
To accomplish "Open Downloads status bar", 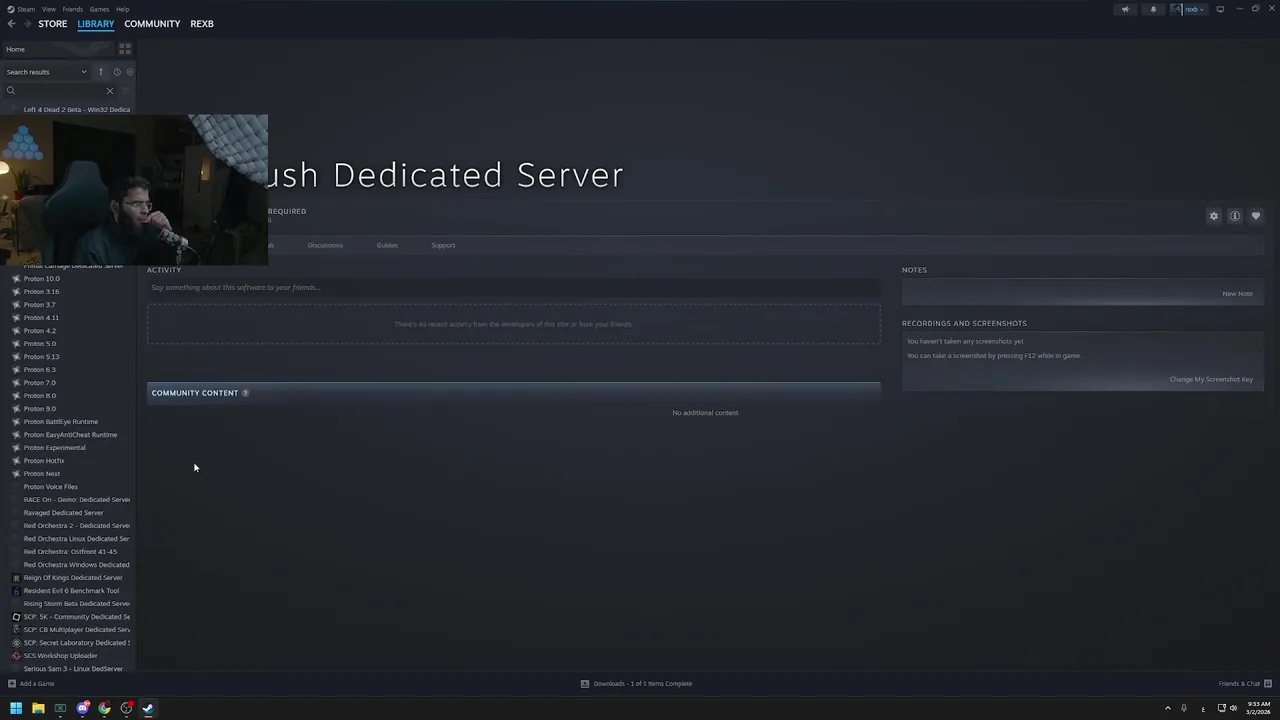I will [637, 684].
